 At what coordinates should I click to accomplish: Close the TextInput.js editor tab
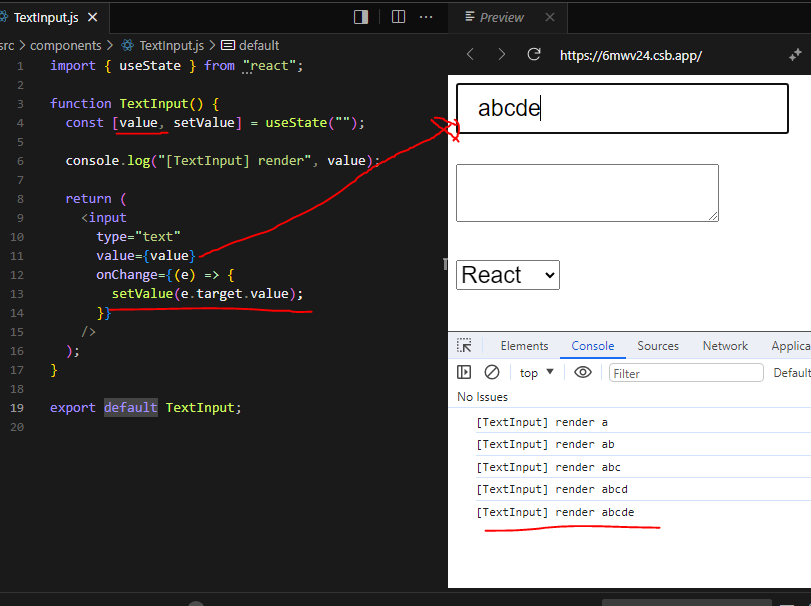pos(93,18)
